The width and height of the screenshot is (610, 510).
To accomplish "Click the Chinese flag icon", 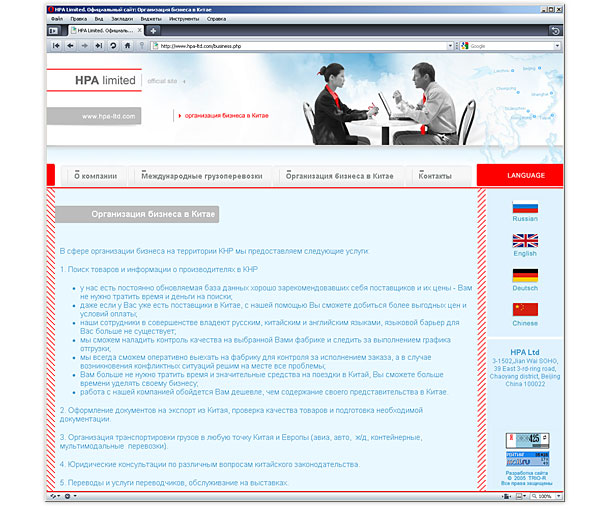I will tap(525, 310).
